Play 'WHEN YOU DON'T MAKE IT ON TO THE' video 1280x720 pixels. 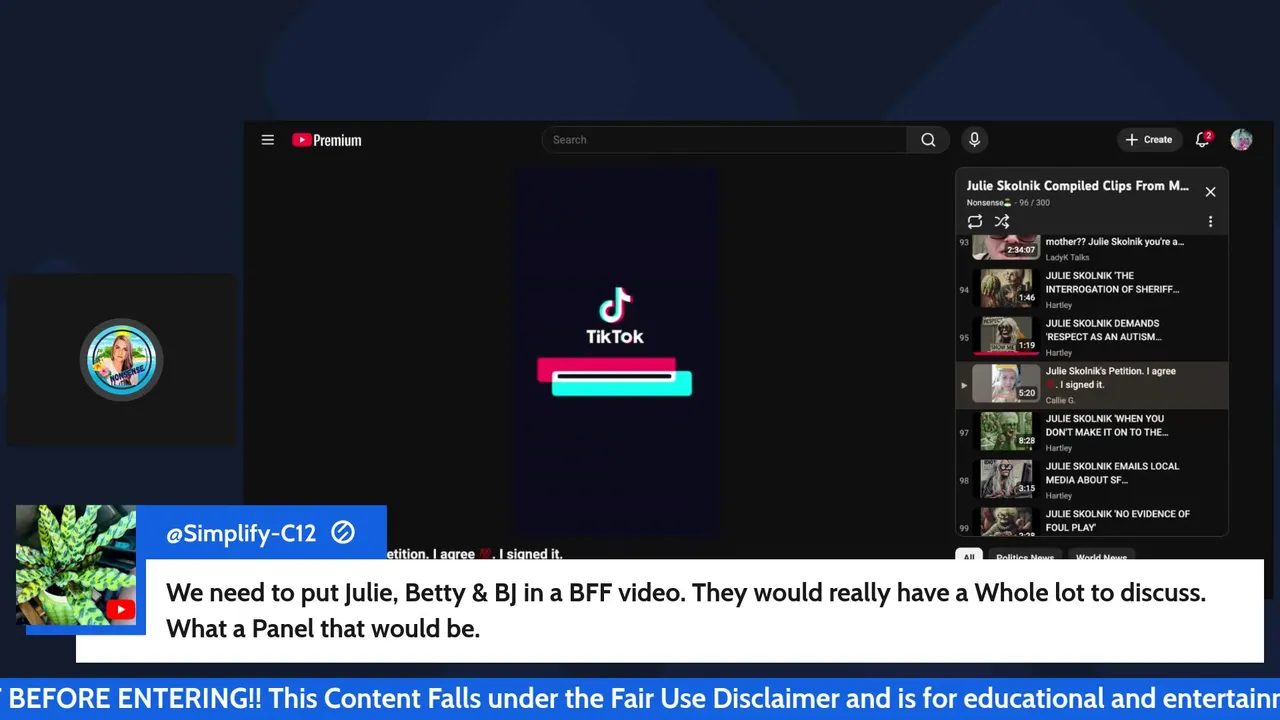click(x=1092, y=432)
